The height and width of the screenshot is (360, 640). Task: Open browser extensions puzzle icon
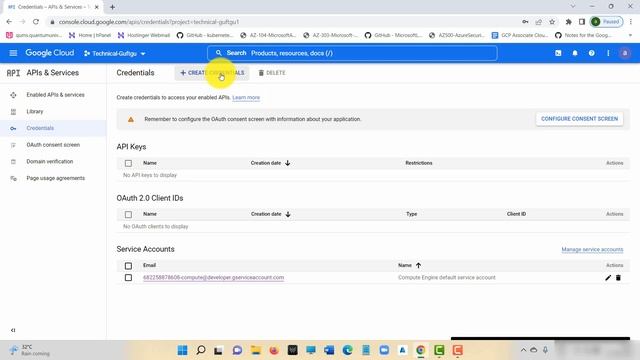click(568, 22)
